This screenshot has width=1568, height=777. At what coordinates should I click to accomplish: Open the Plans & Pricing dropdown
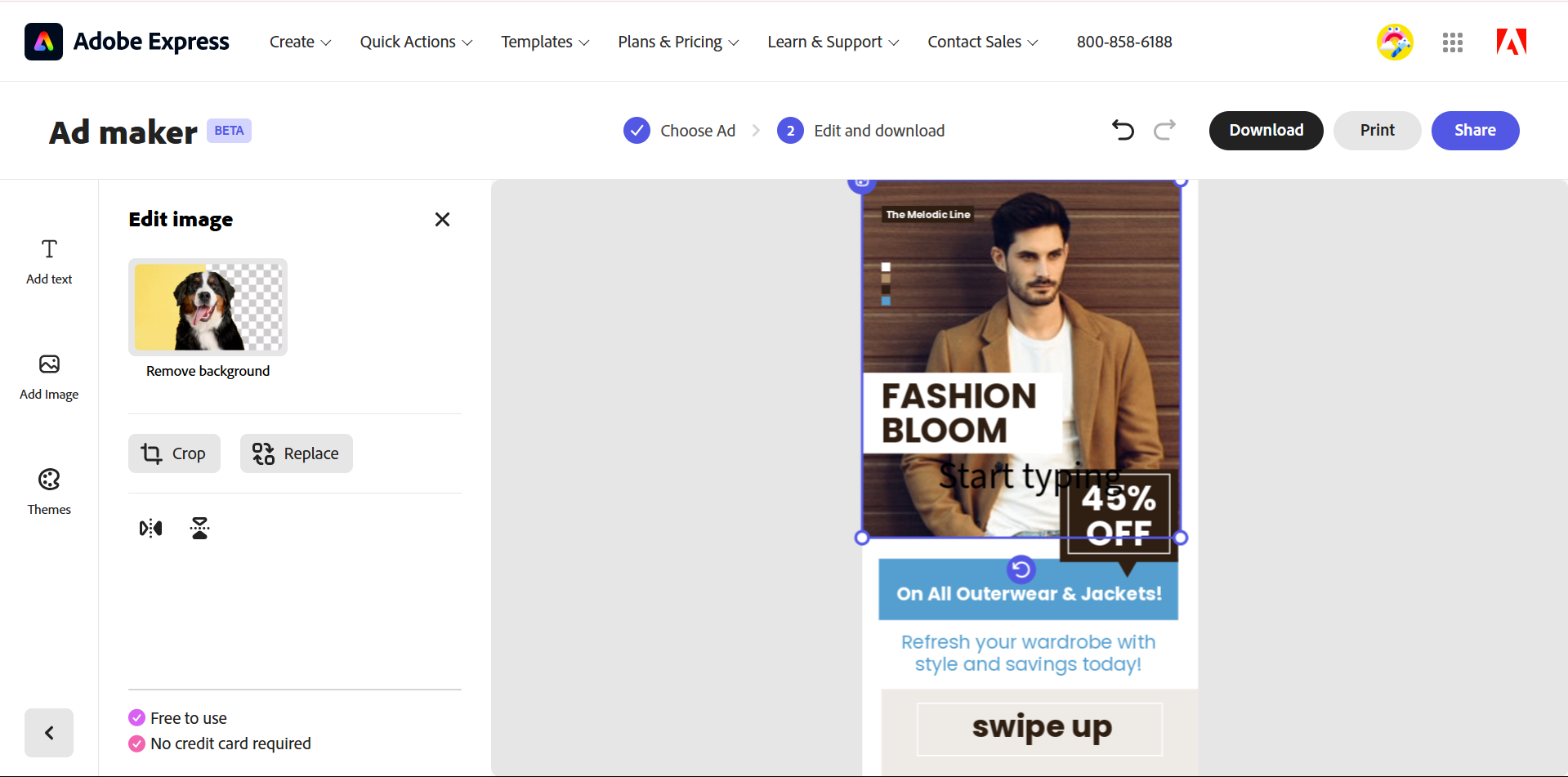tap(677, 42)
